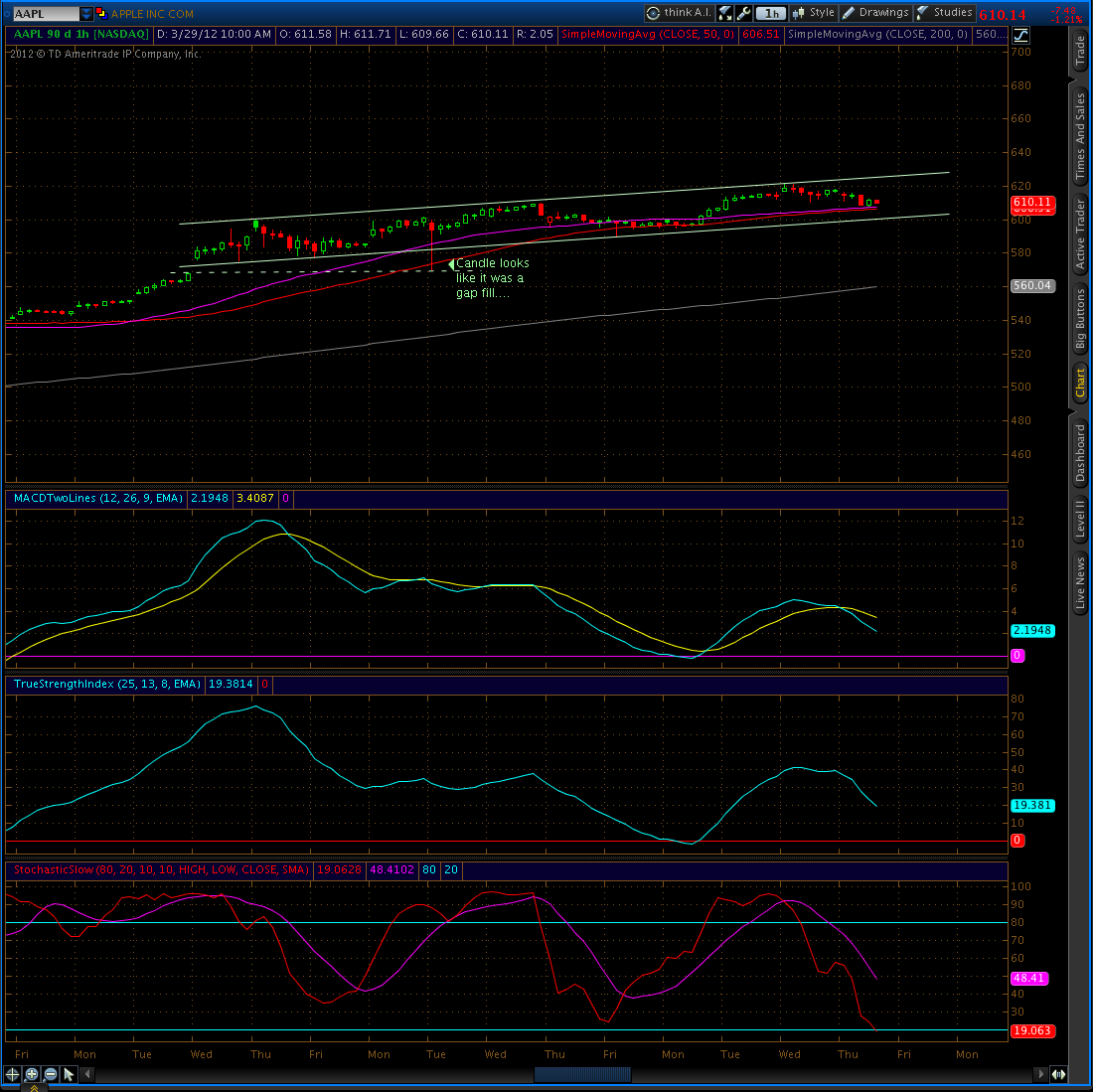This screenshot has width=1093, height=1092.
Task: Click the 3.4087 MACD signal value
Action: coord(255,498)
